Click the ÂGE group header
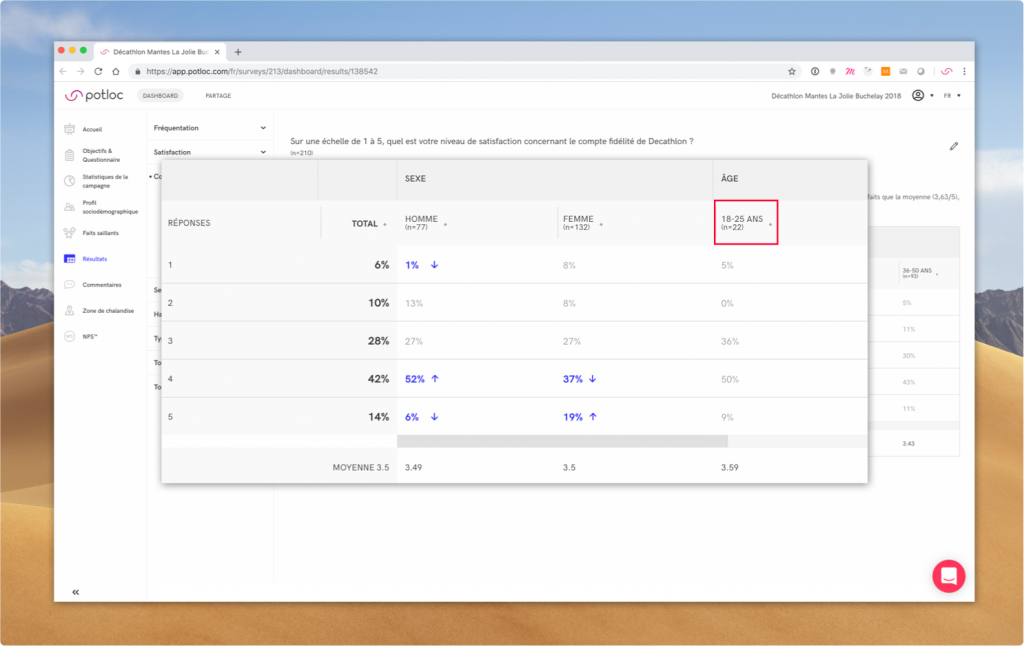1024x646 pixels. point(729,178)
